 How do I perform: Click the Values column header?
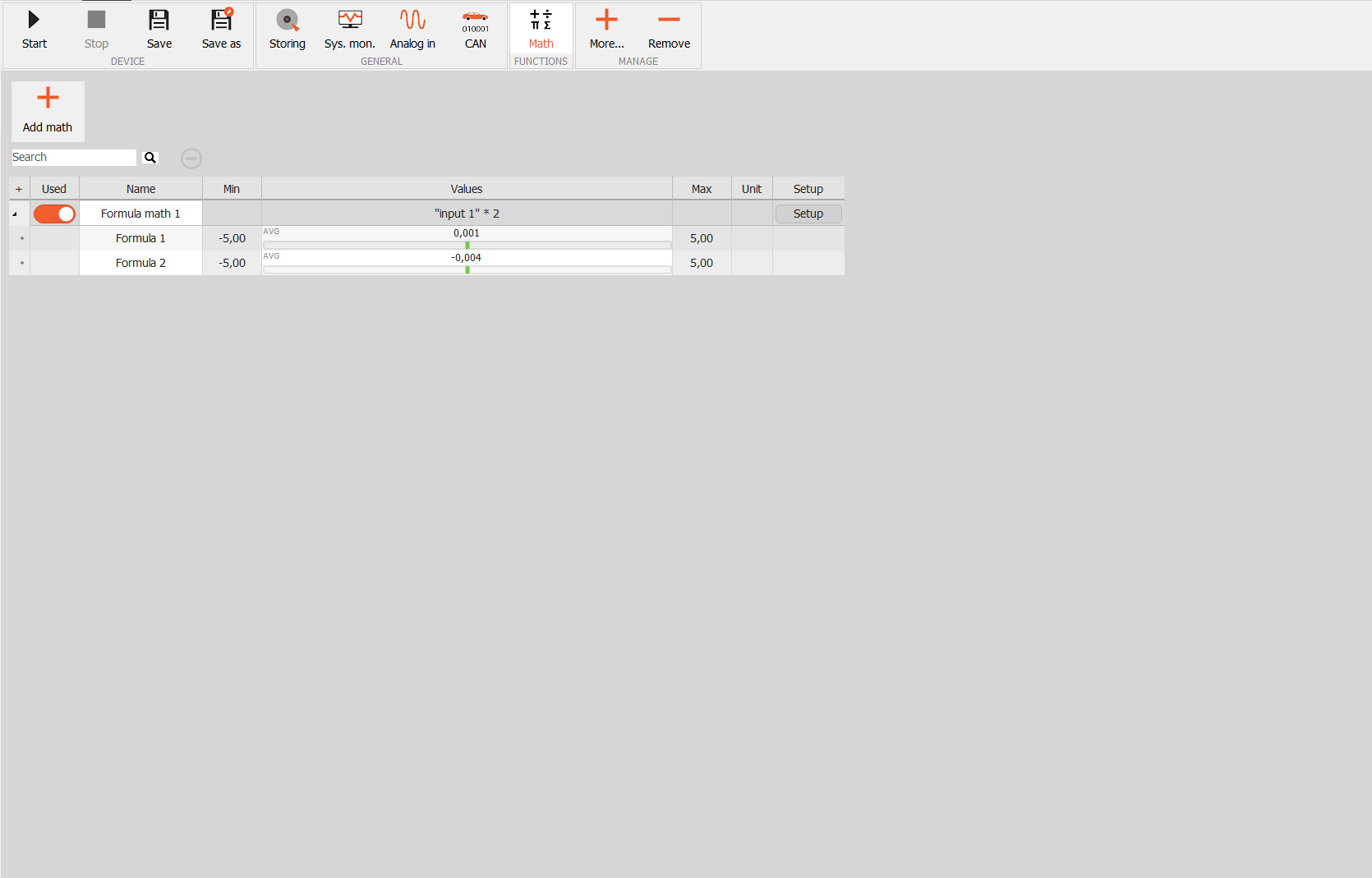(x=467, y=189)
